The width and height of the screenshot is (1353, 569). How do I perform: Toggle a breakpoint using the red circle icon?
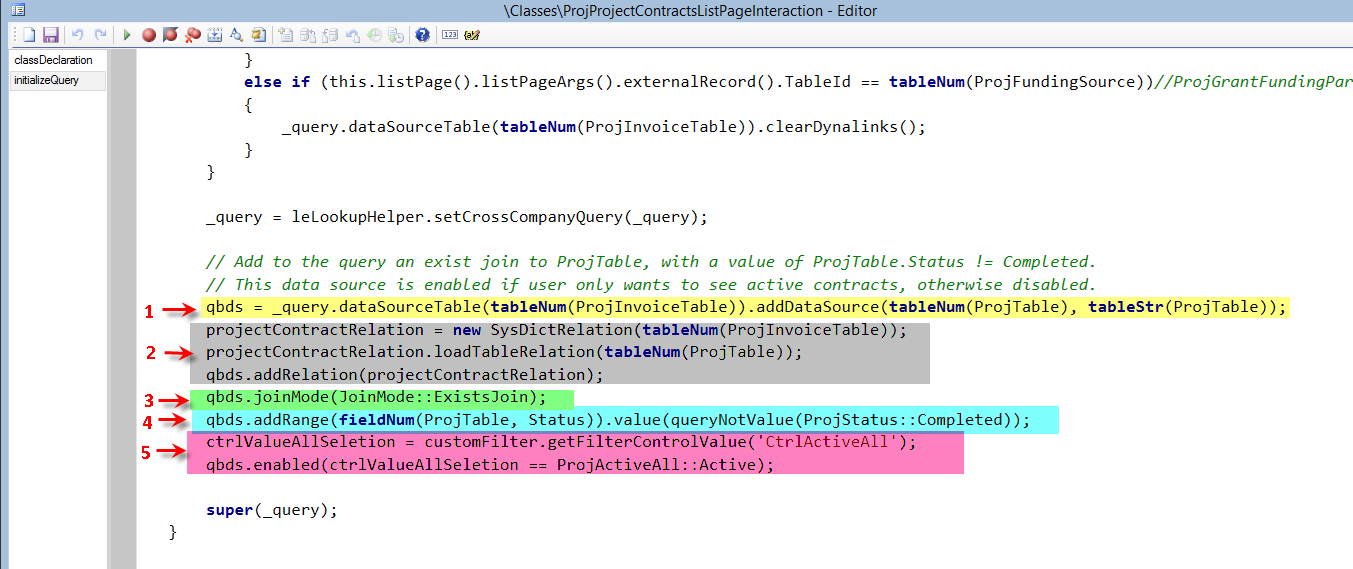(148, 35)
